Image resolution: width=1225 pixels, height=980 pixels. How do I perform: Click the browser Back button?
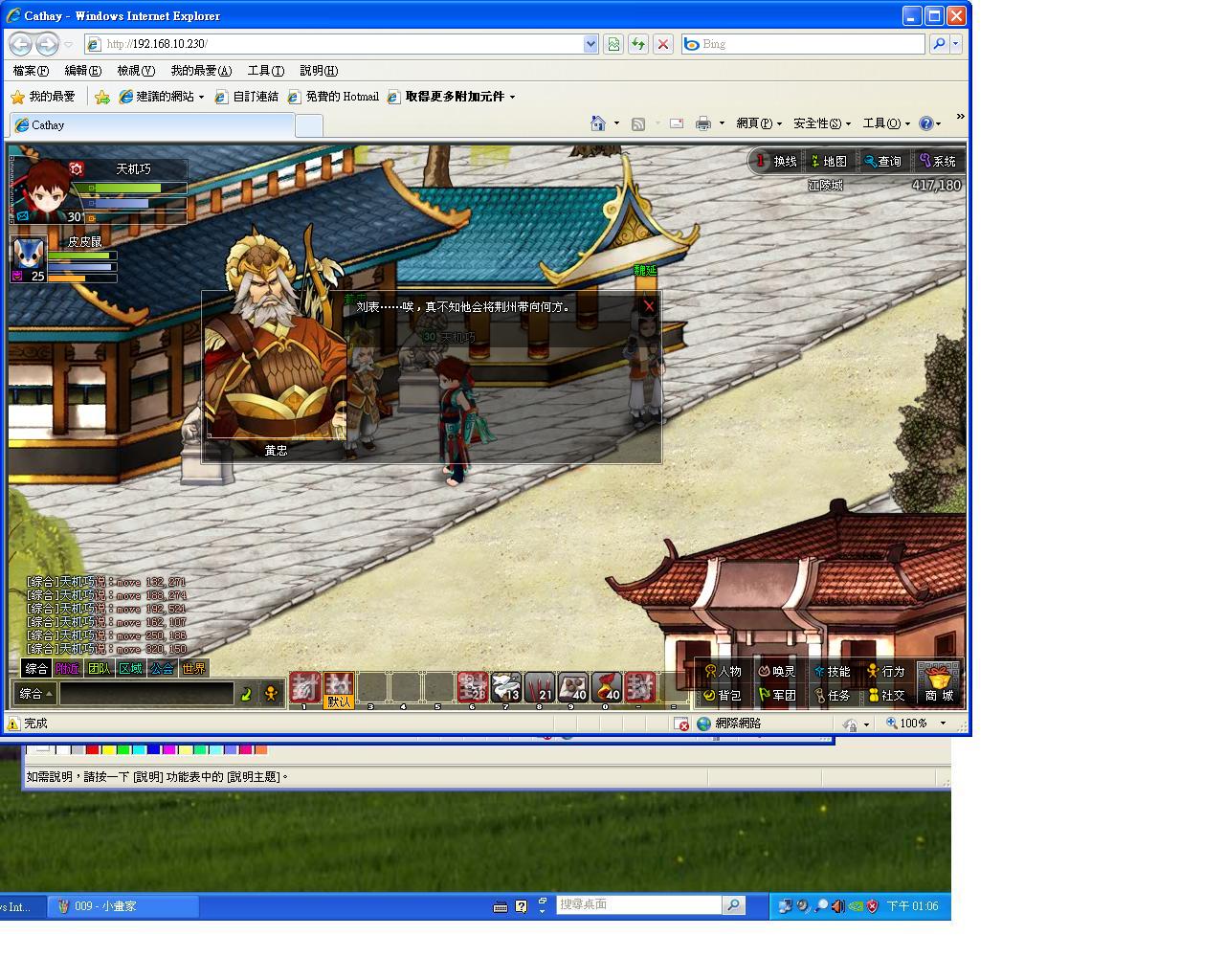pyautogui.click(x=20, y=44)
